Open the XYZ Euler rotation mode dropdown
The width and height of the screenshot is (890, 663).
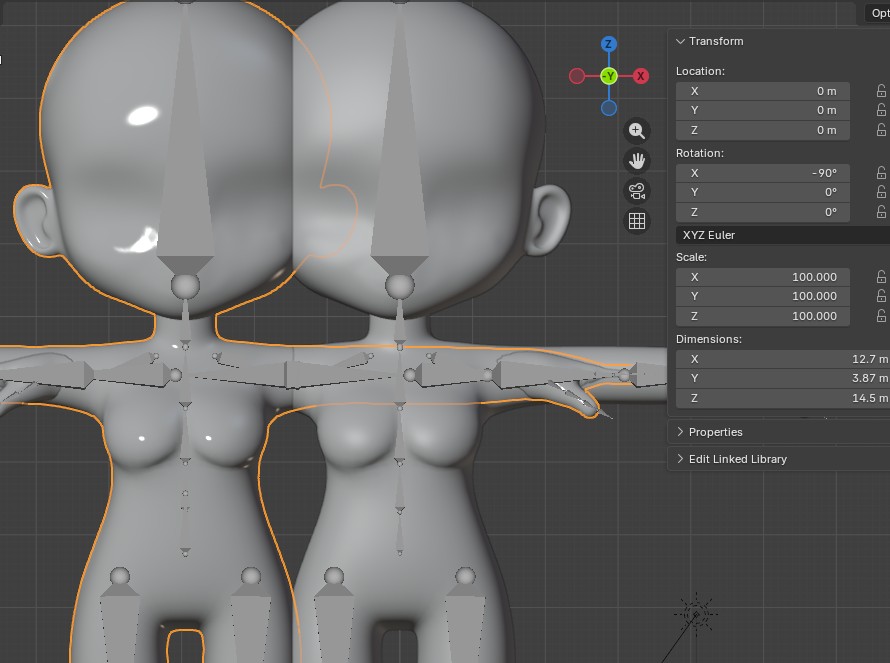point(782,235)
